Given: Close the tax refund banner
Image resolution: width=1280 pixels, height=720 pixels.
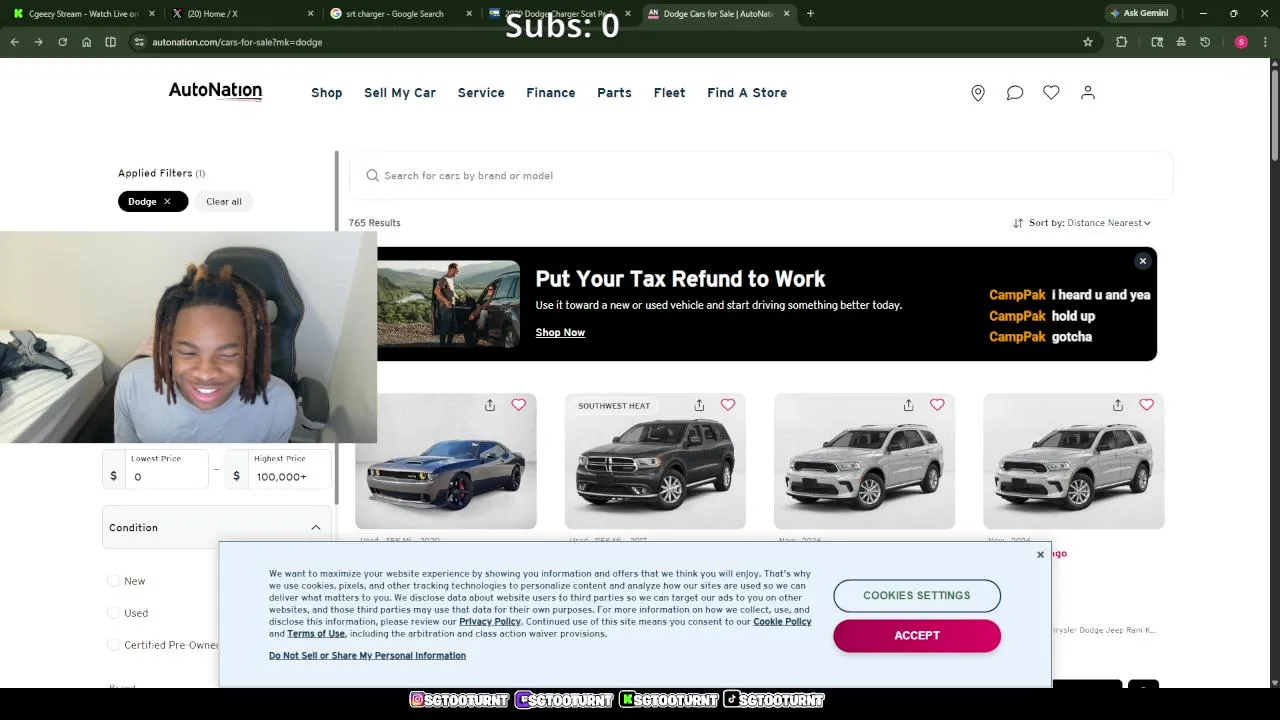Looking at the screenshot, I should (x=1142, y=261).
